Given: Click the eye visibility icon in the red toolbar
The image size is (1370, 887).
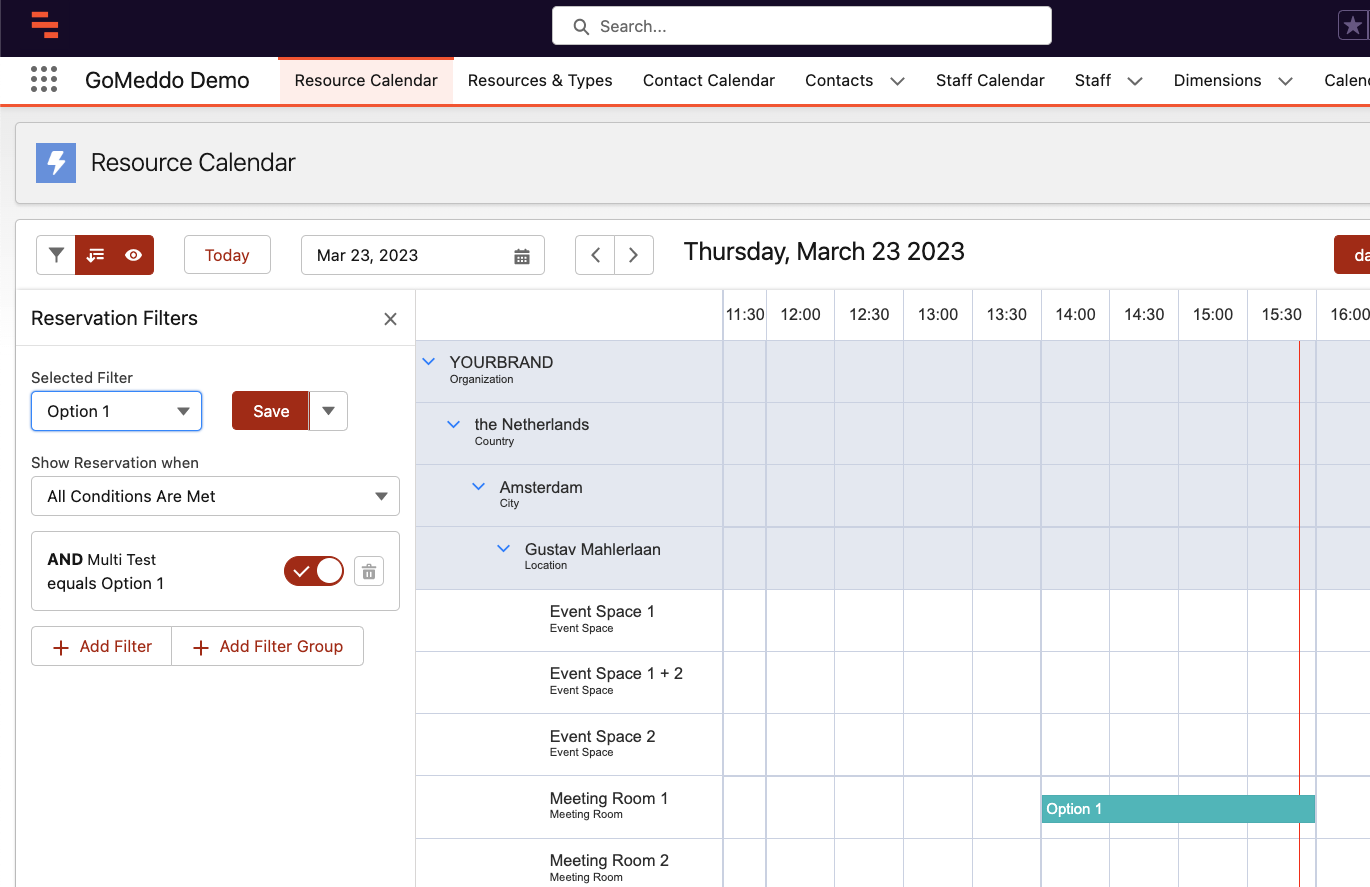Looking at the screenshot, I should [x=133, y=255].
